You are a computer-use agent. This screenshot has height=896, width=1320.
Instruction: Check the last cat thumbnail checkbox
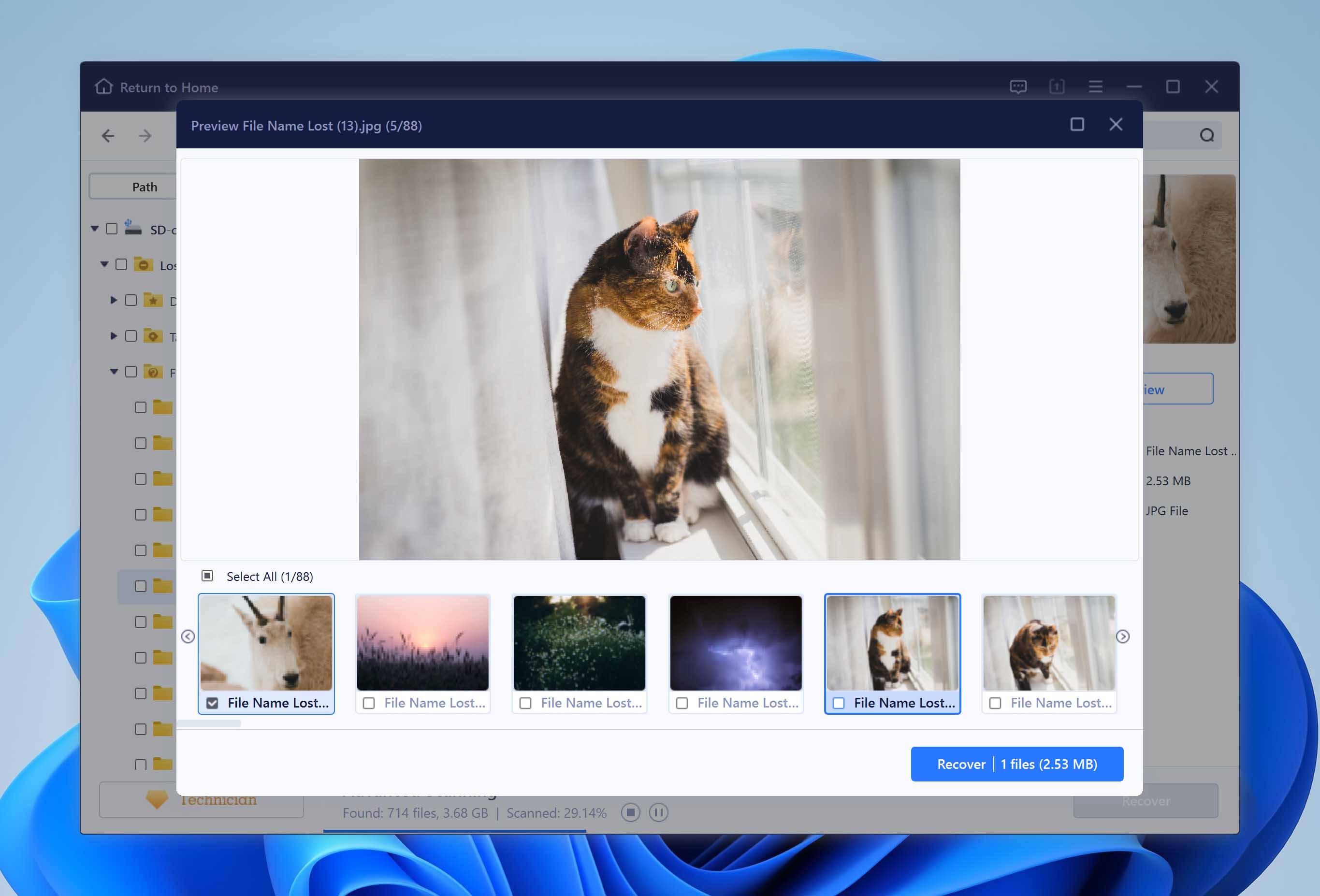(x=995, y=703)
